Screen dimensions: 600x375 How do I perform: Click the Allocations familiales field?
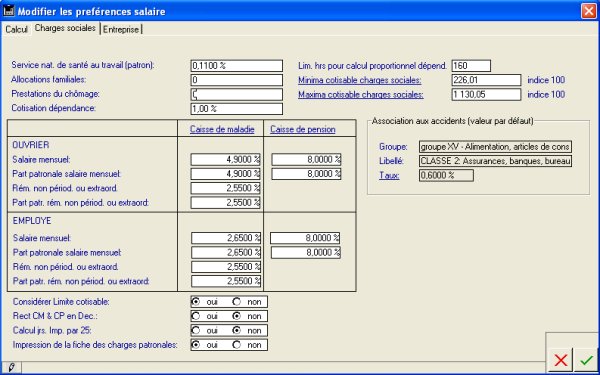pyautogui.click(x=237, y=80)
